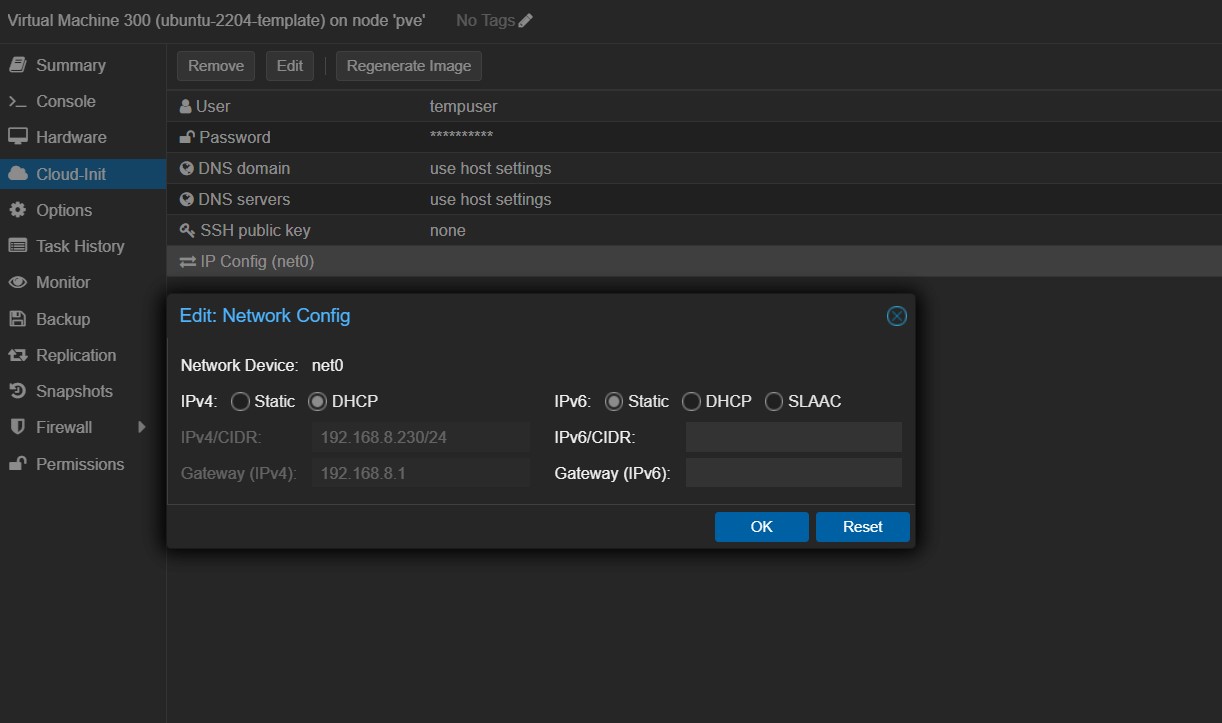Click the Options gear icon

point(17,210)
